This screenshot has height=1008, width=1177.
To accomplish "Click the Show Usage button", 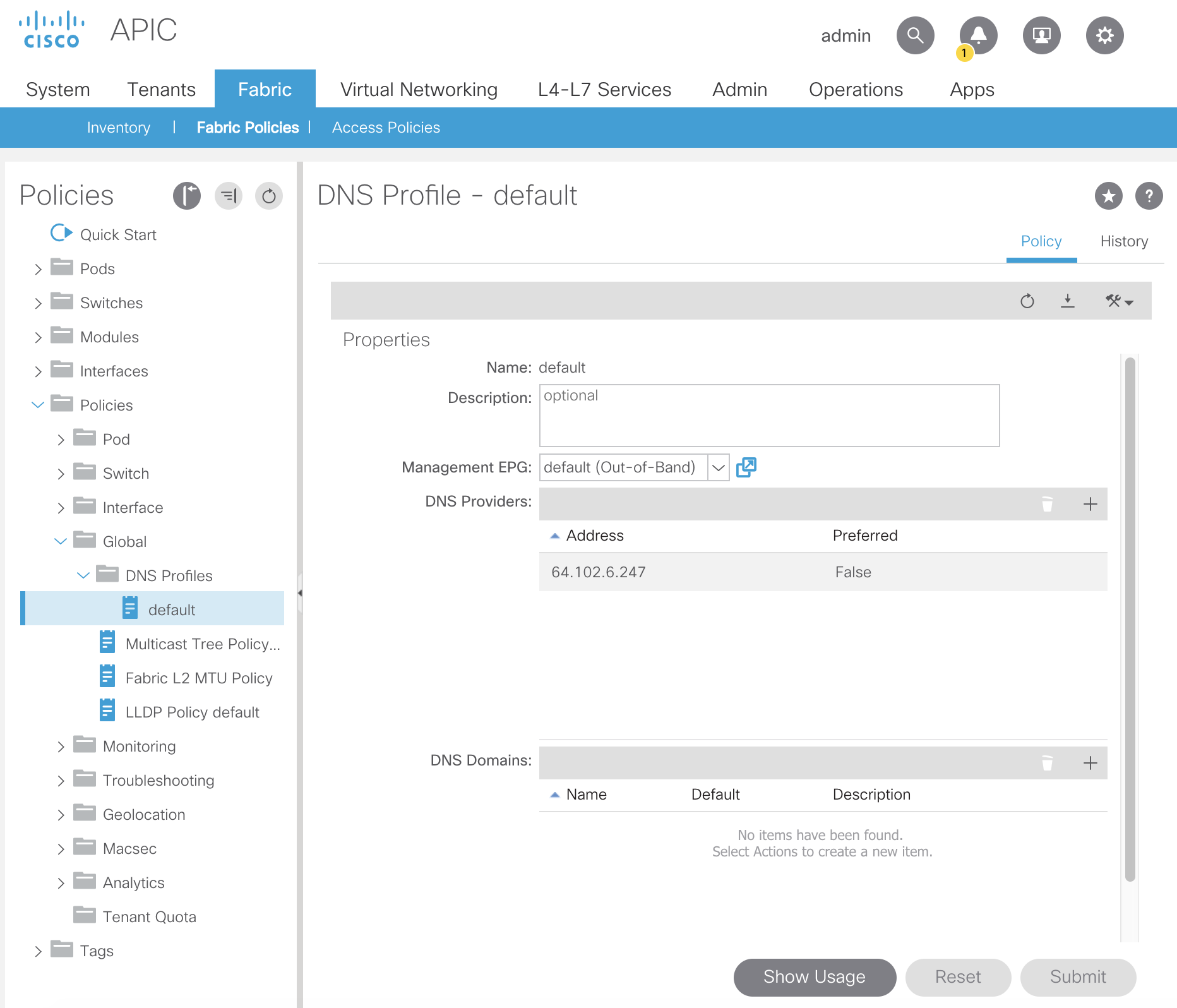I will (814, 976).
